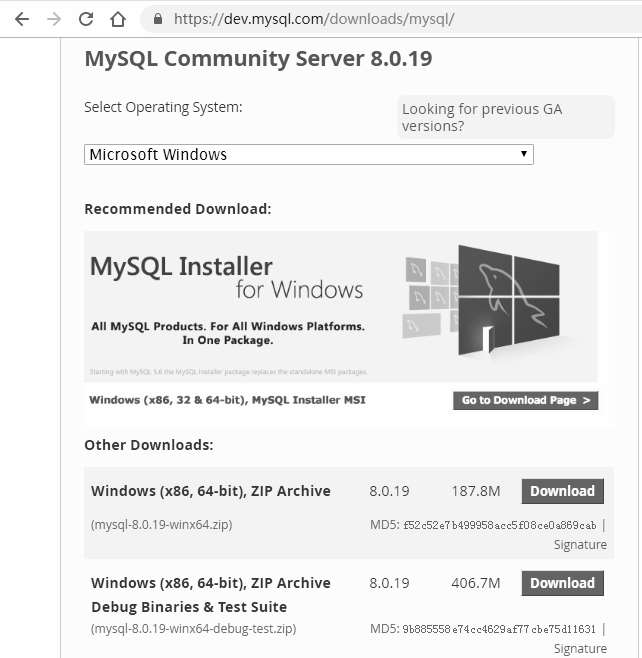Click the Go to Download Page button

tap(525, 400)
